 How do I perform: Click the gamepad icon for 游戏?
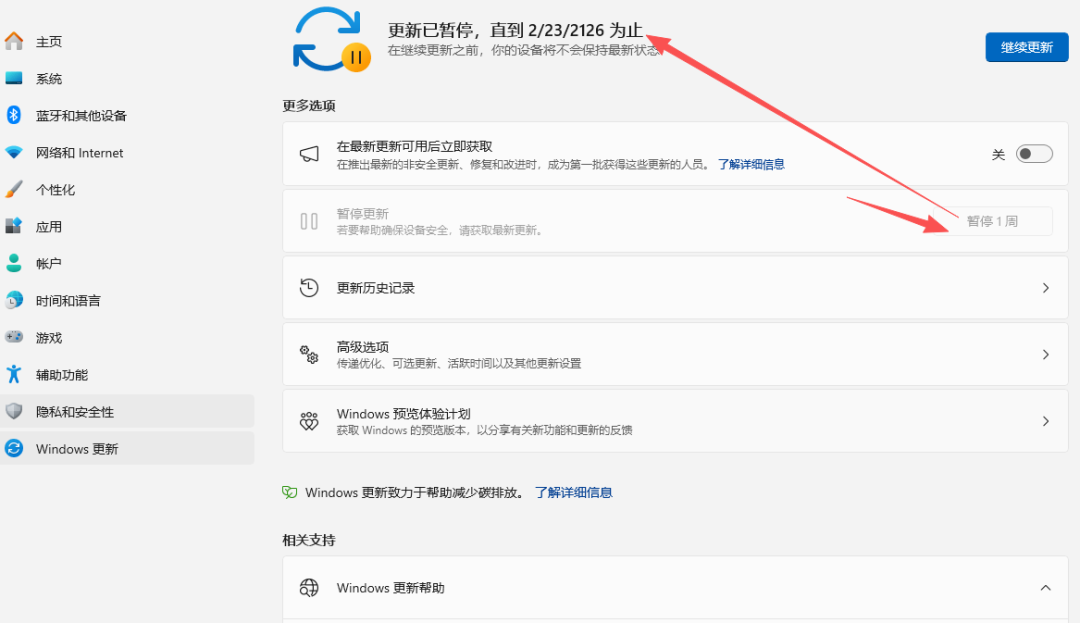(14, 337)
